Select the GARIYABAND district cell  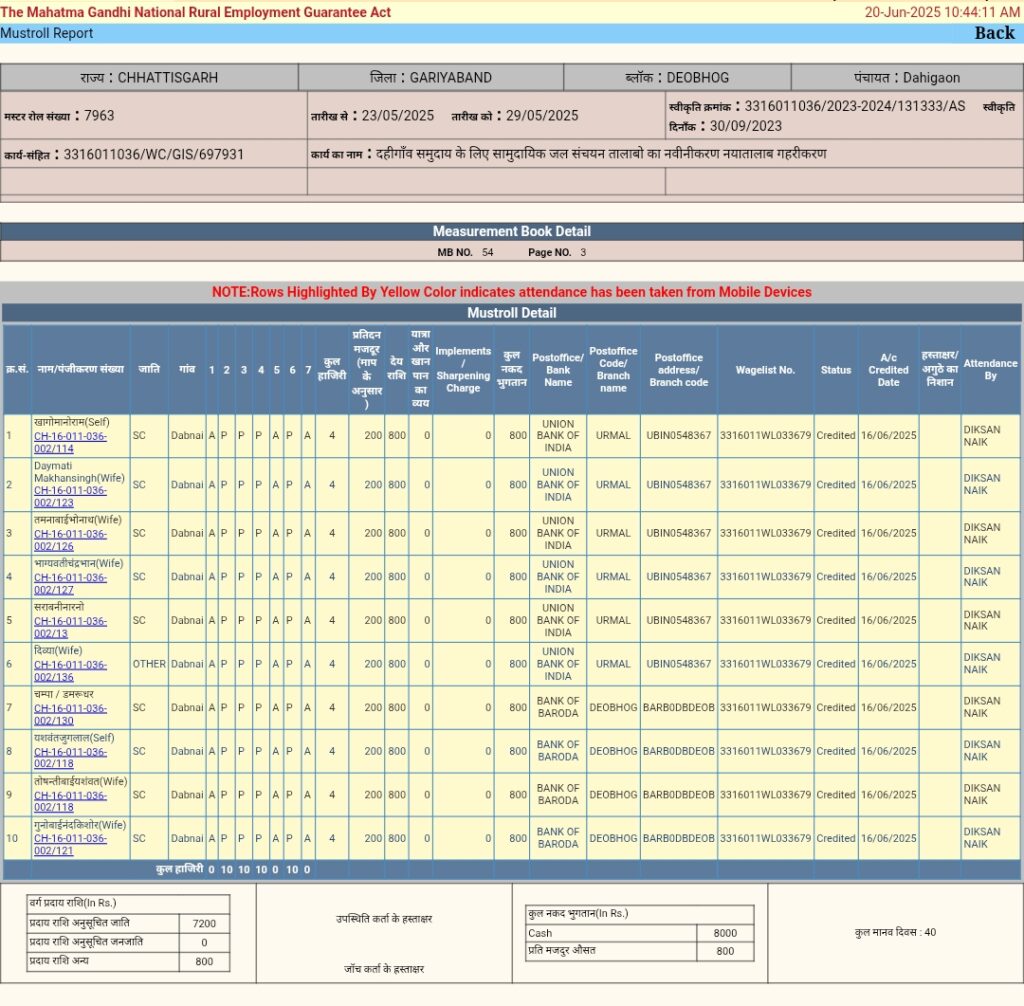431,77
